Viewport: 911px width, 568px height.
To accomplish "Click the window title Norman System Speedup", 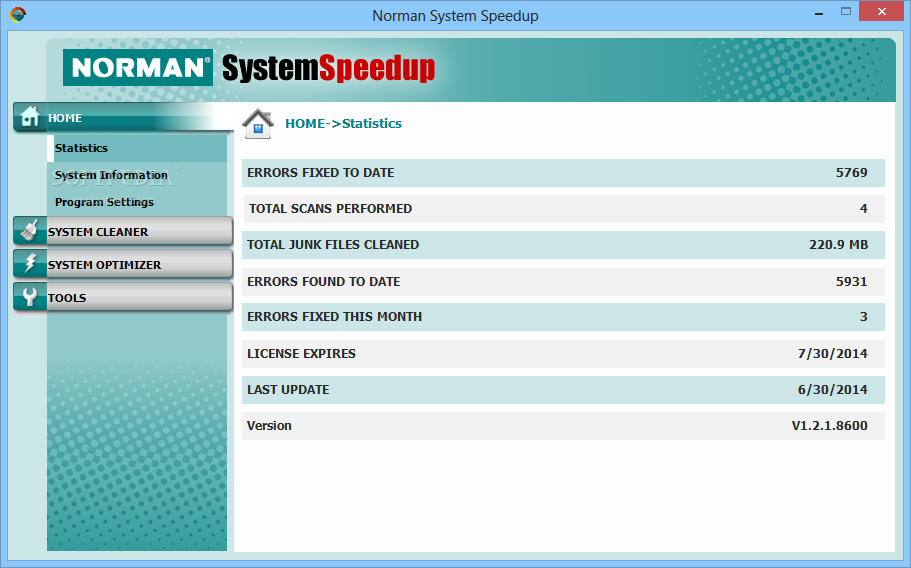I will (x=455, y=16).
